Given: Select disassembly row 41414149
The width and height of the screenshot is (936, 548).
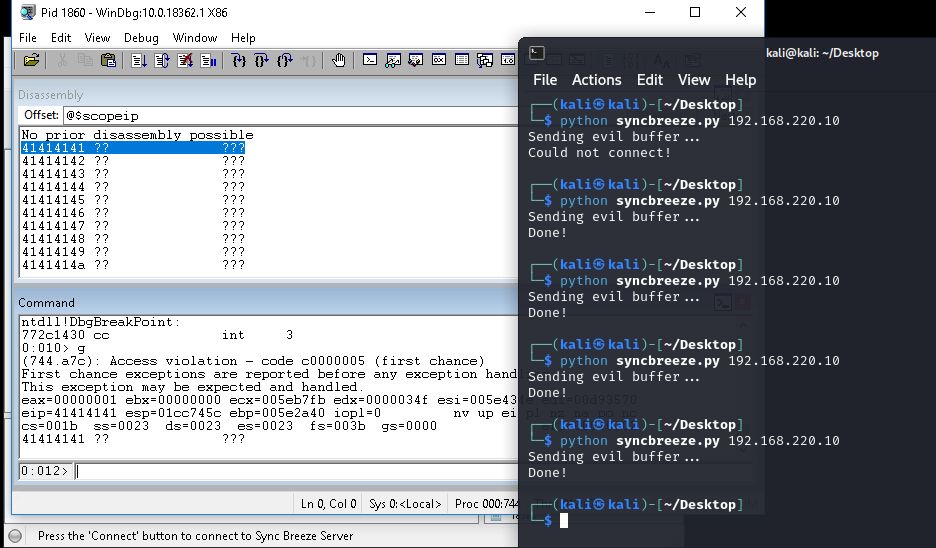Looking at the screenshot, I should pyautogui.click(x=133, y=252).
